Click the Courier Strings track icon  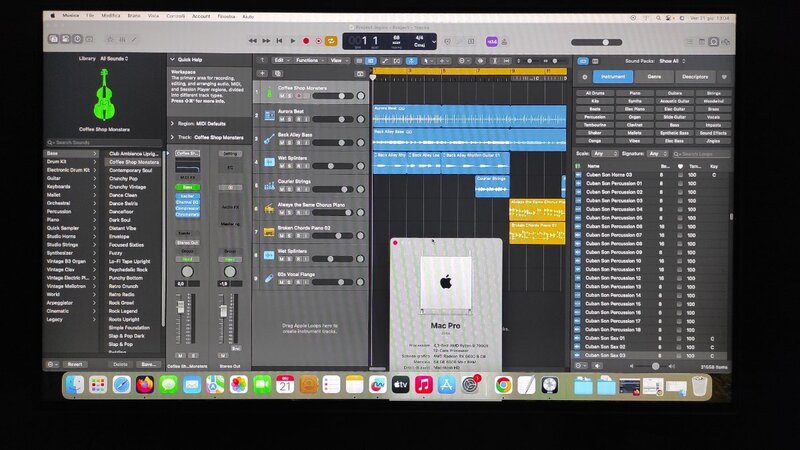(269, 185)
